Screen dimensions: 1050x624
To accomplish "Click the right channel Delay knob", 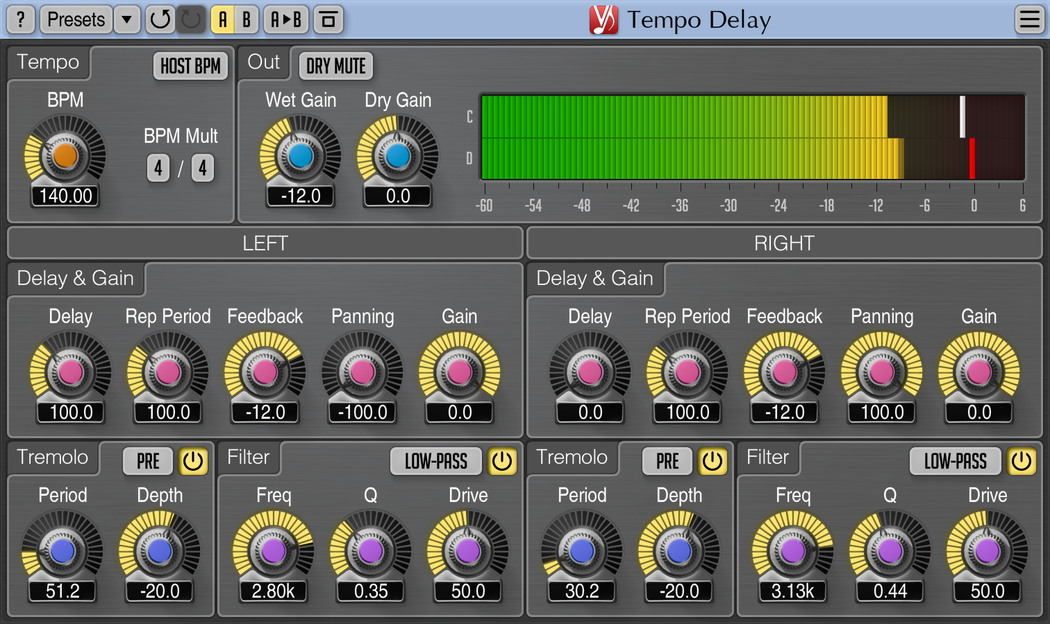I will click(x=590, y=372).
